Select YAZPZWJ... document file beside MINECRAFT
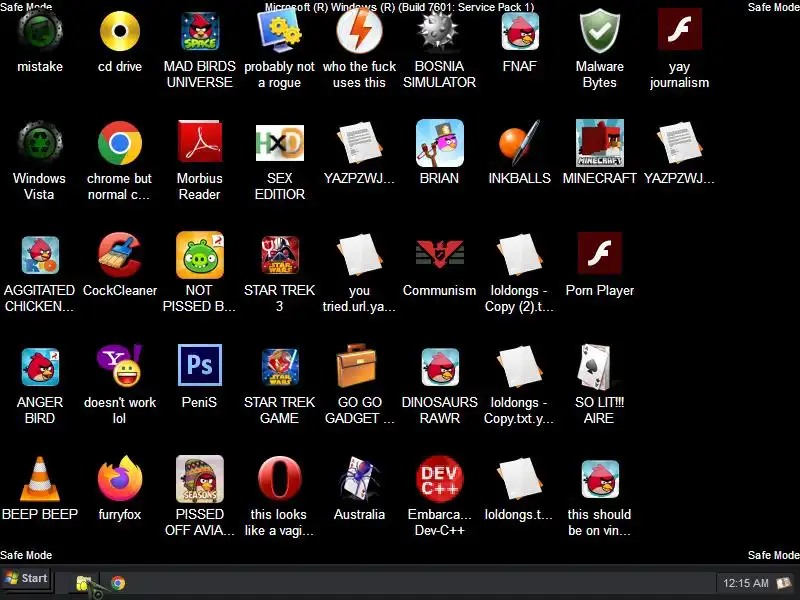 [680, 143]
